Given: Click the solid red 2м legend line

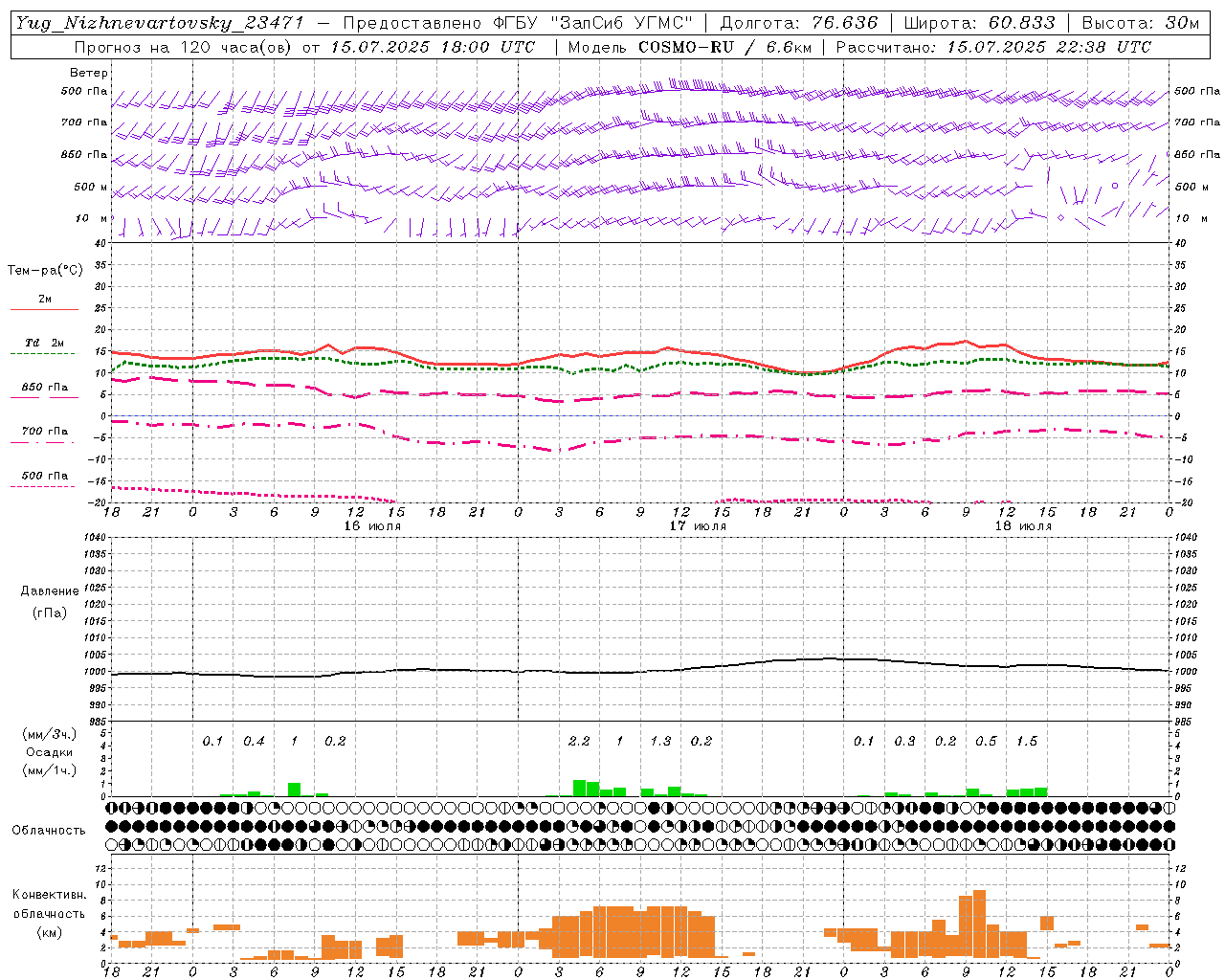Looking at the screenshot, I should pyautogui.click(x=44, y=309).
